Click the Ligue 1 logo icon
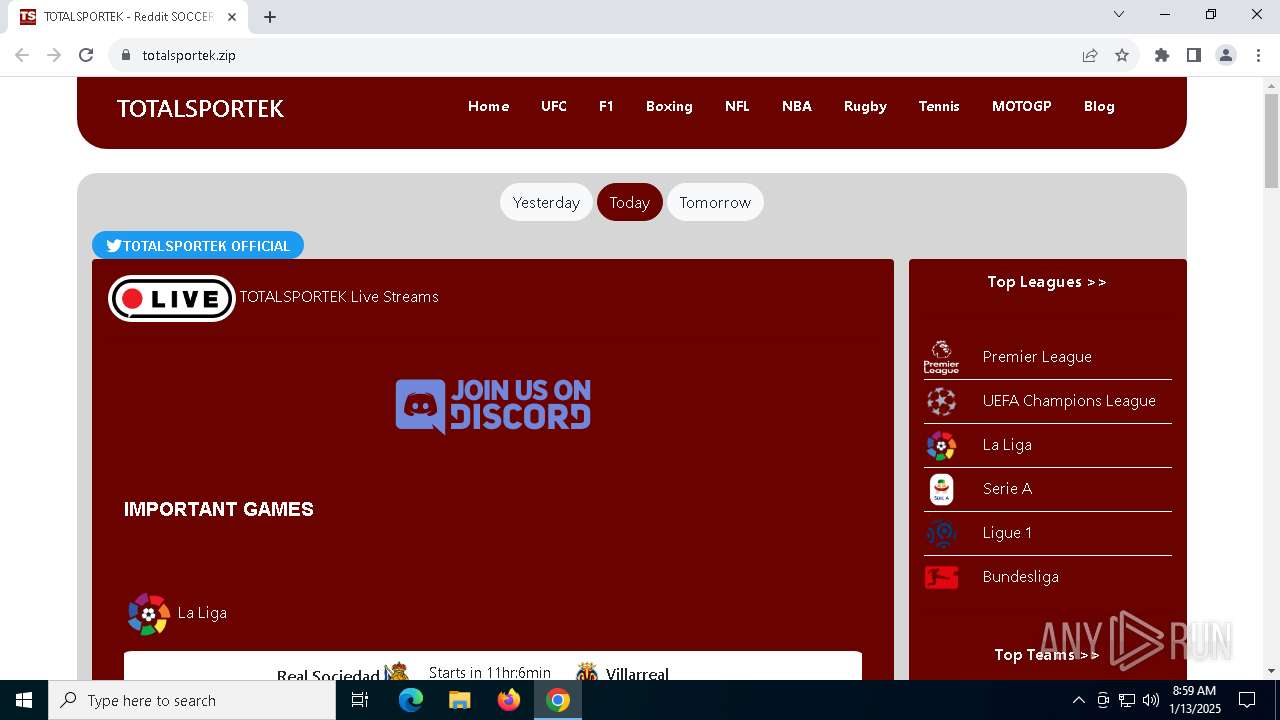The height and width of the screenshot is (720, 1280). coord(941,533)
